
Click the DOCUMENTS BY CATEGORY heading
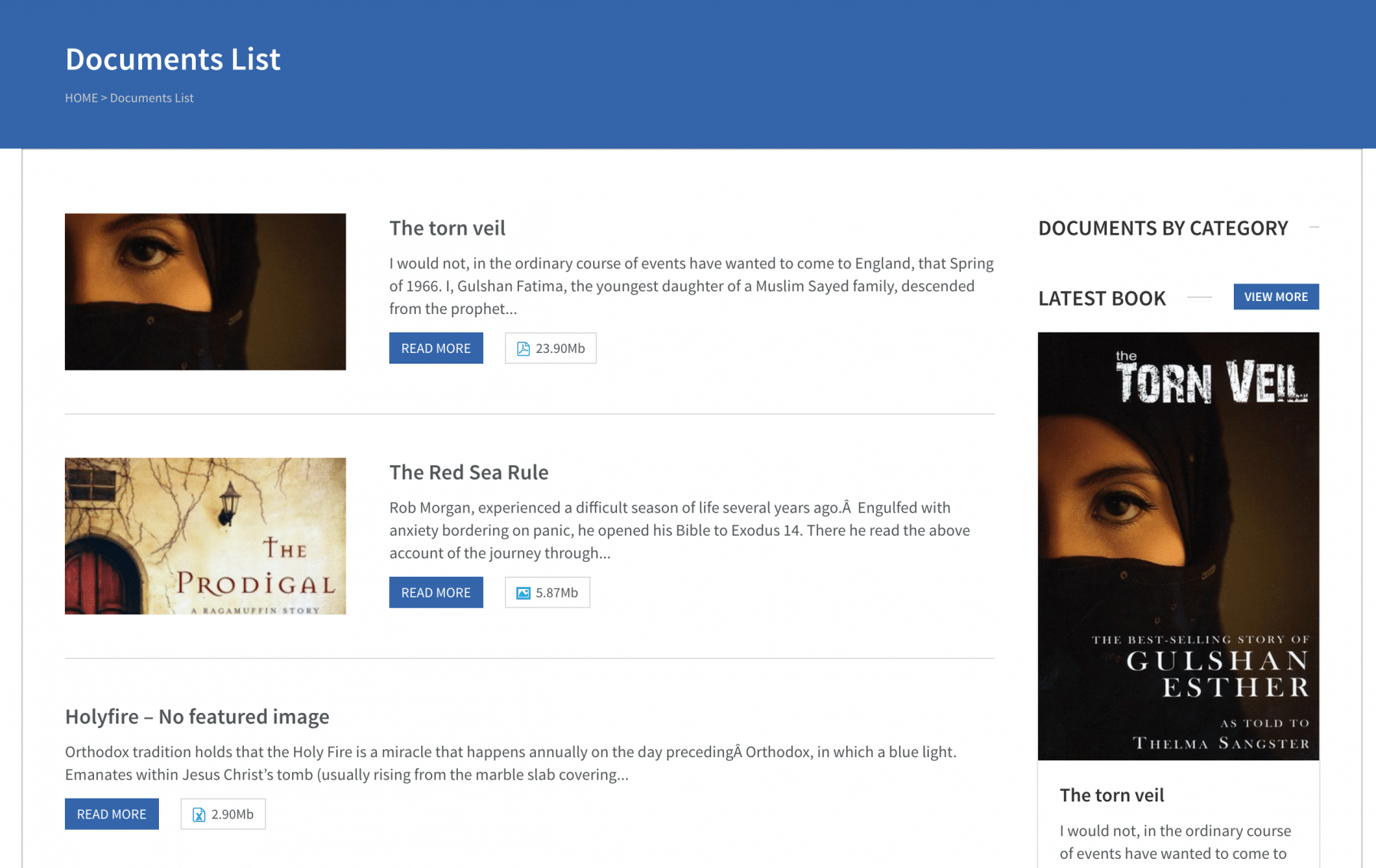click(x=1163, y=228)
